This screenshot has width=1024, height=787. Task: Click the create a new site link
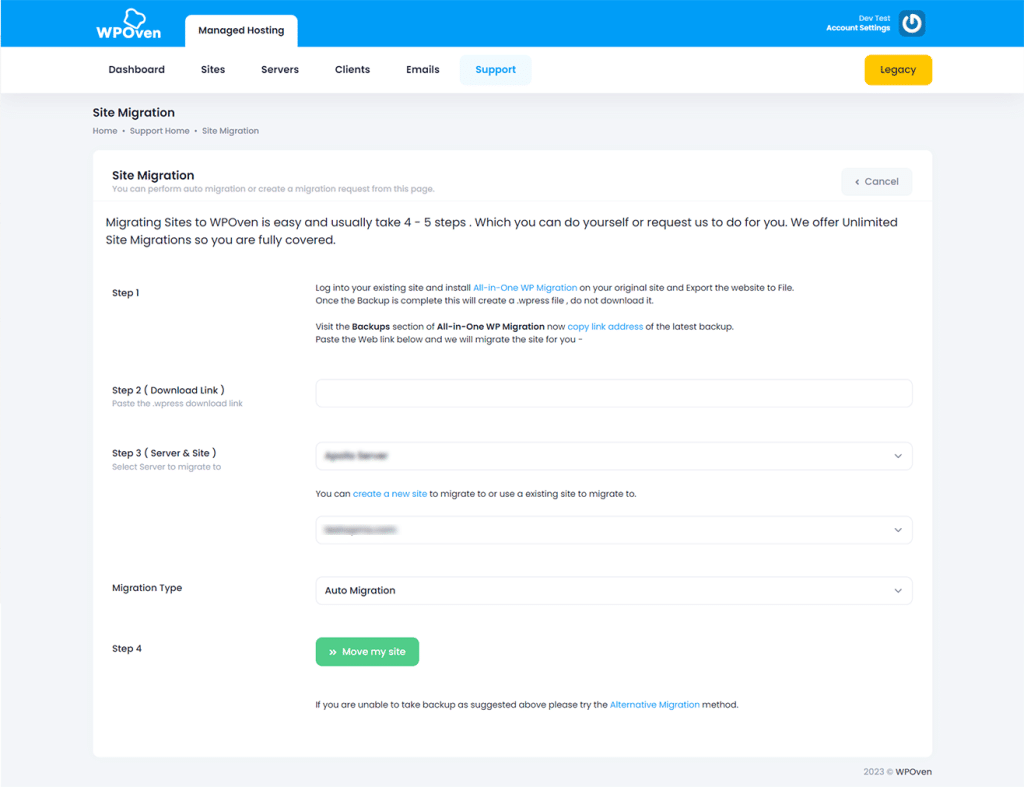(x=389, y=492)
